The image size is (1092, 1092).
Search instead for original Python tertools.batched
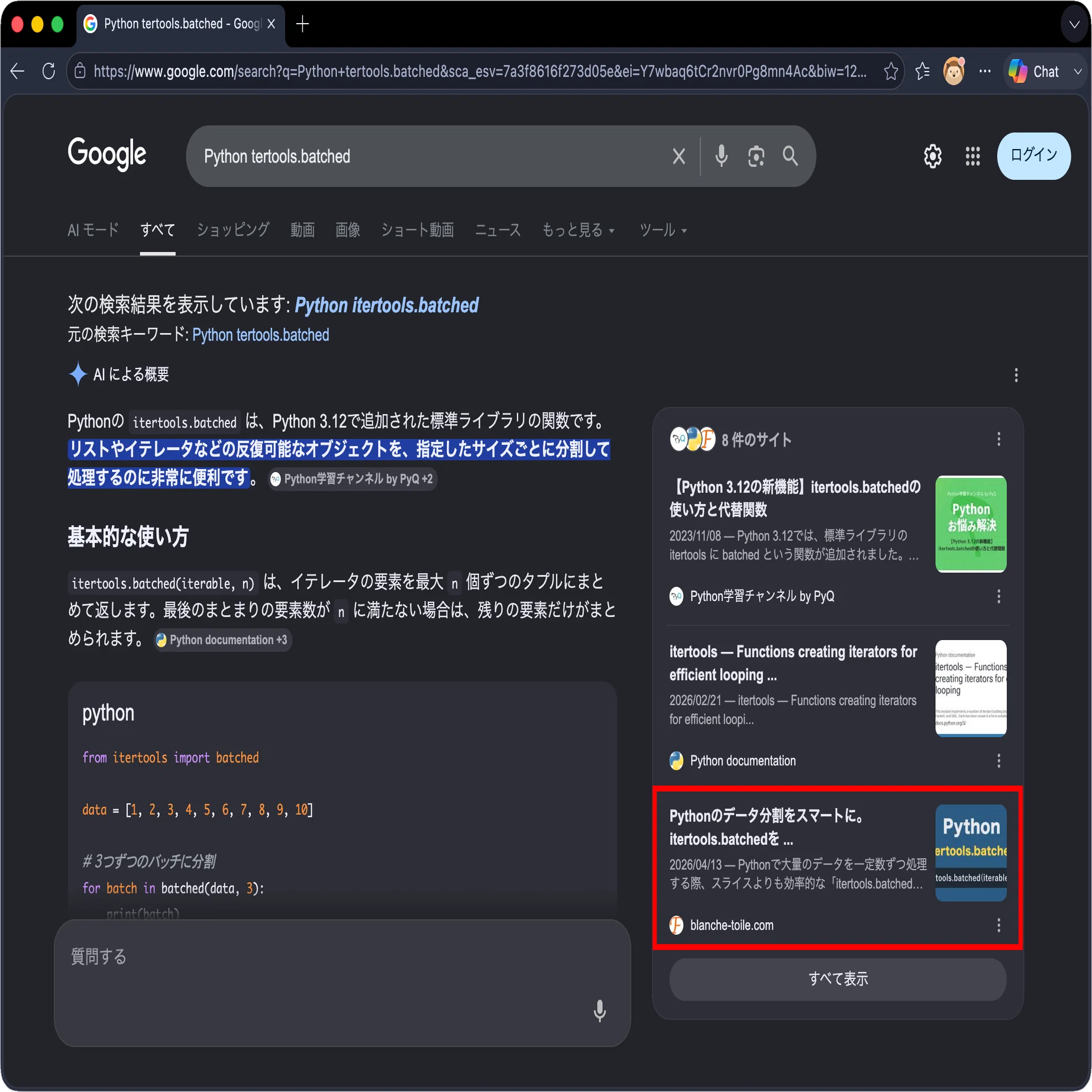click(261, 335)
